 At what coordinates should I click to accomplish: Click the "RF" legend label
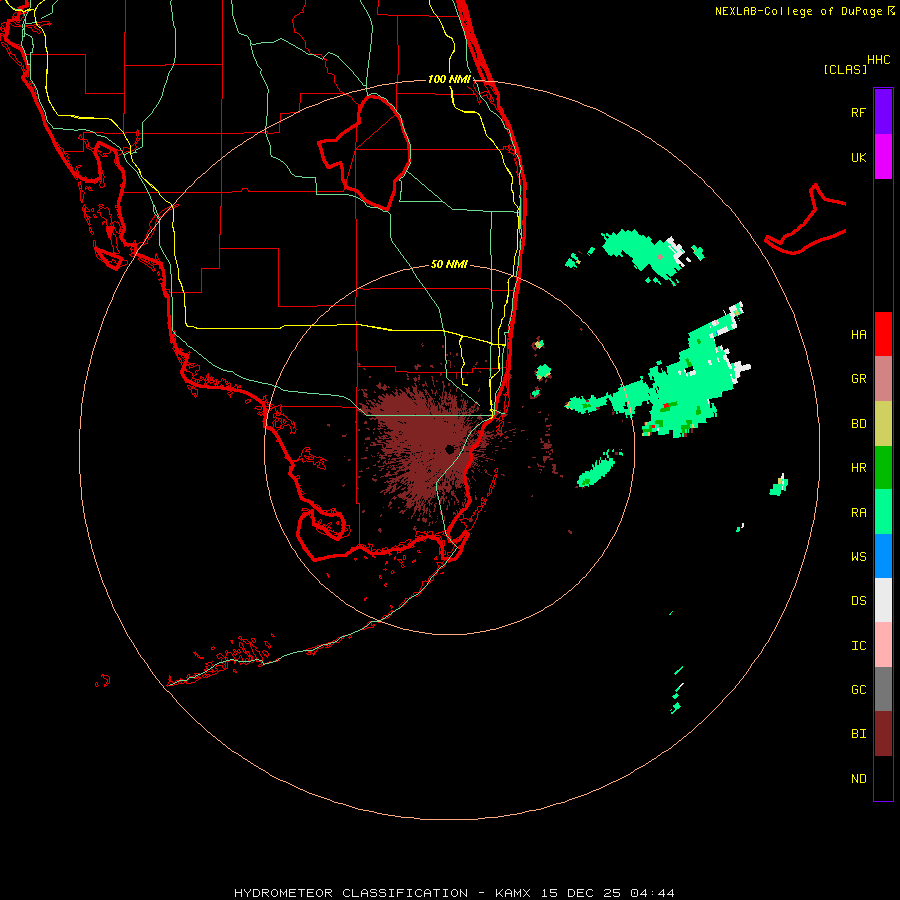pos(858,112)
